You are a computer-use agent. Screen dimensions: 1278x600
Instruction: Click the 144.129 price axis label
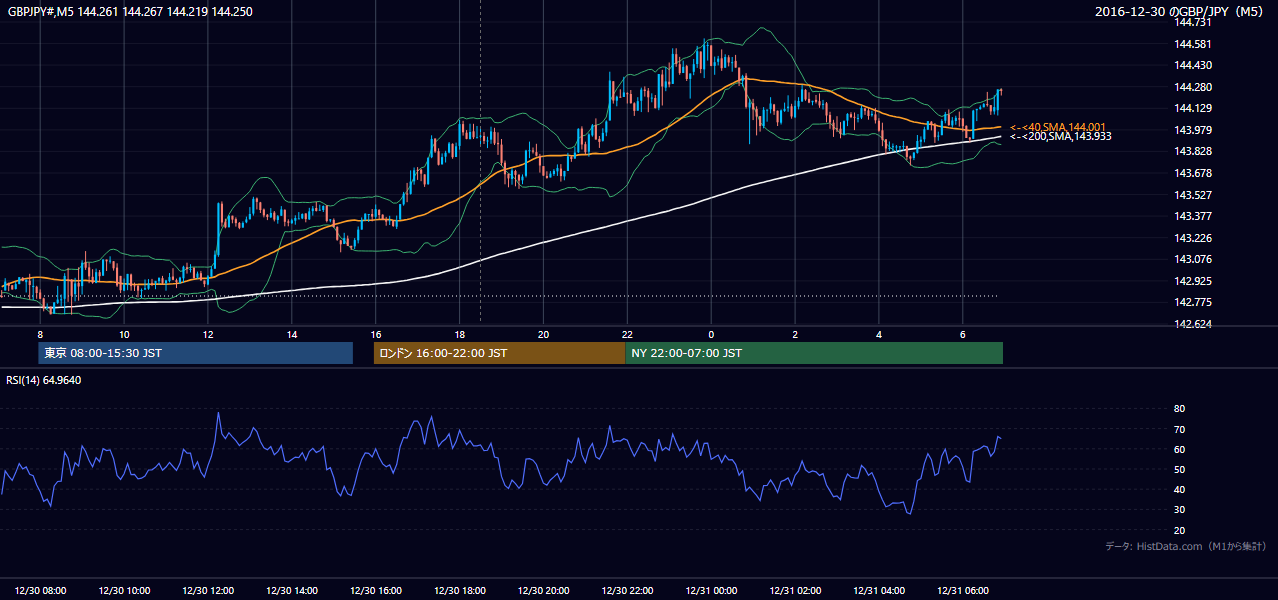(1194, 108)
